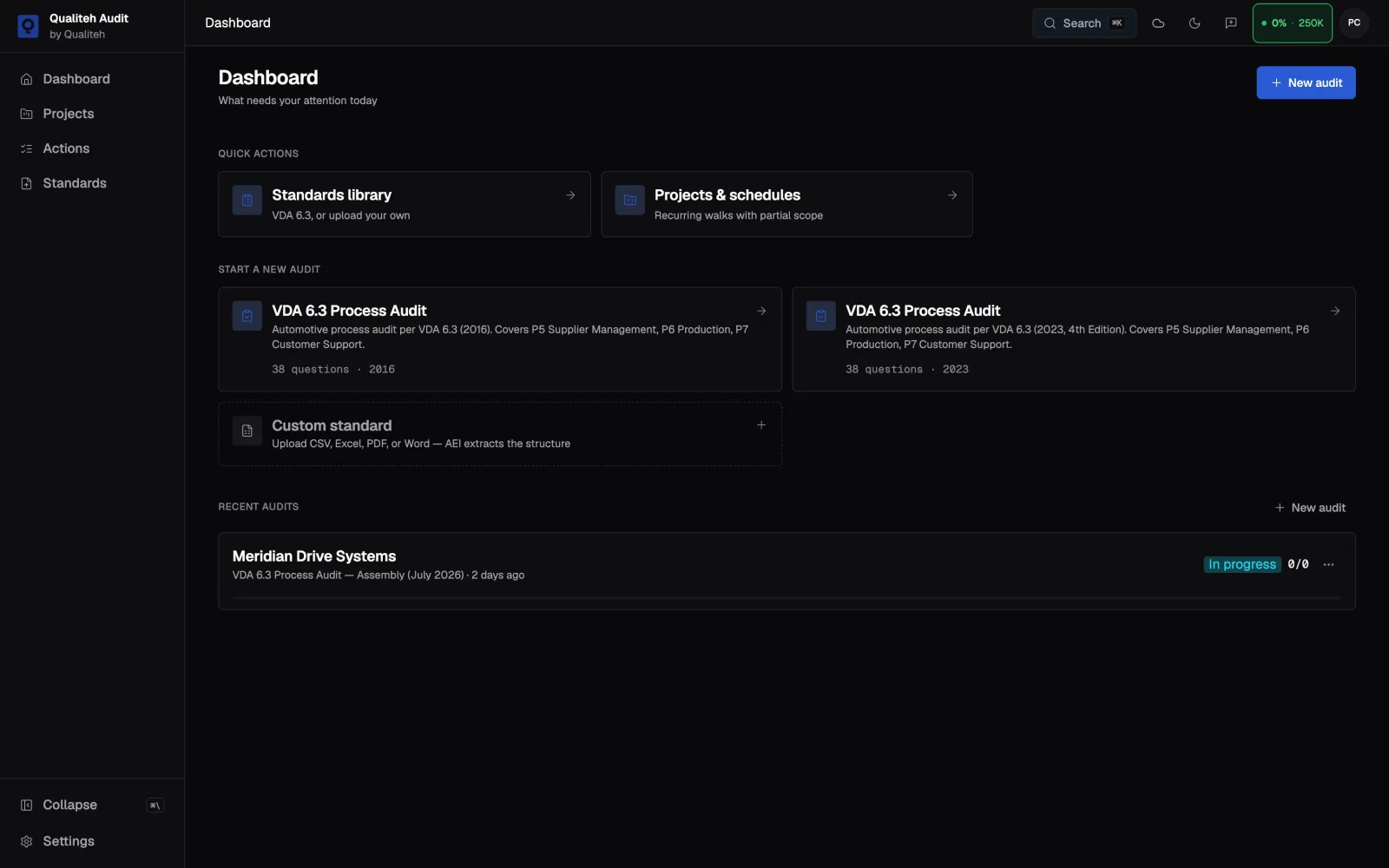The width and height of the screenshot is (1389, 868).
Task: Open the Search field in top bar
Action: [x=1084, y=23]
